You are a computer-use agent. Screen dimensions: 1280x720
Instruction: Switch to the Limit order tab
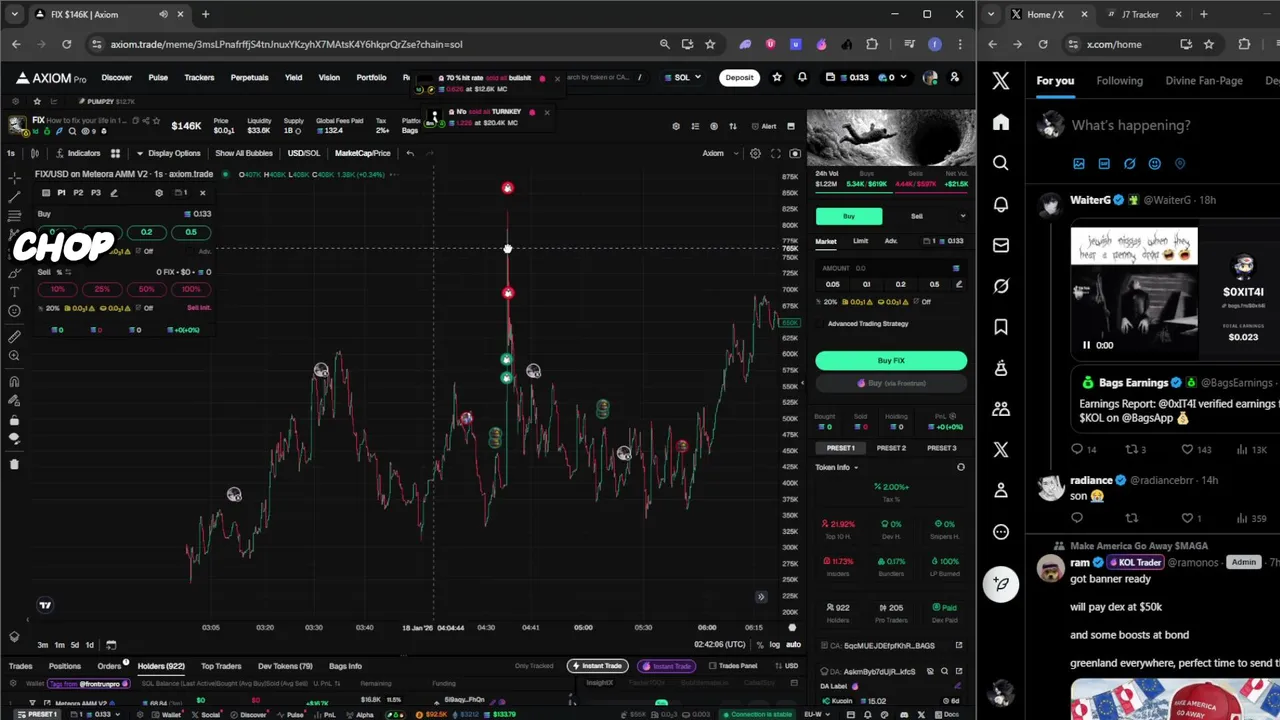[x=860, y=241]
